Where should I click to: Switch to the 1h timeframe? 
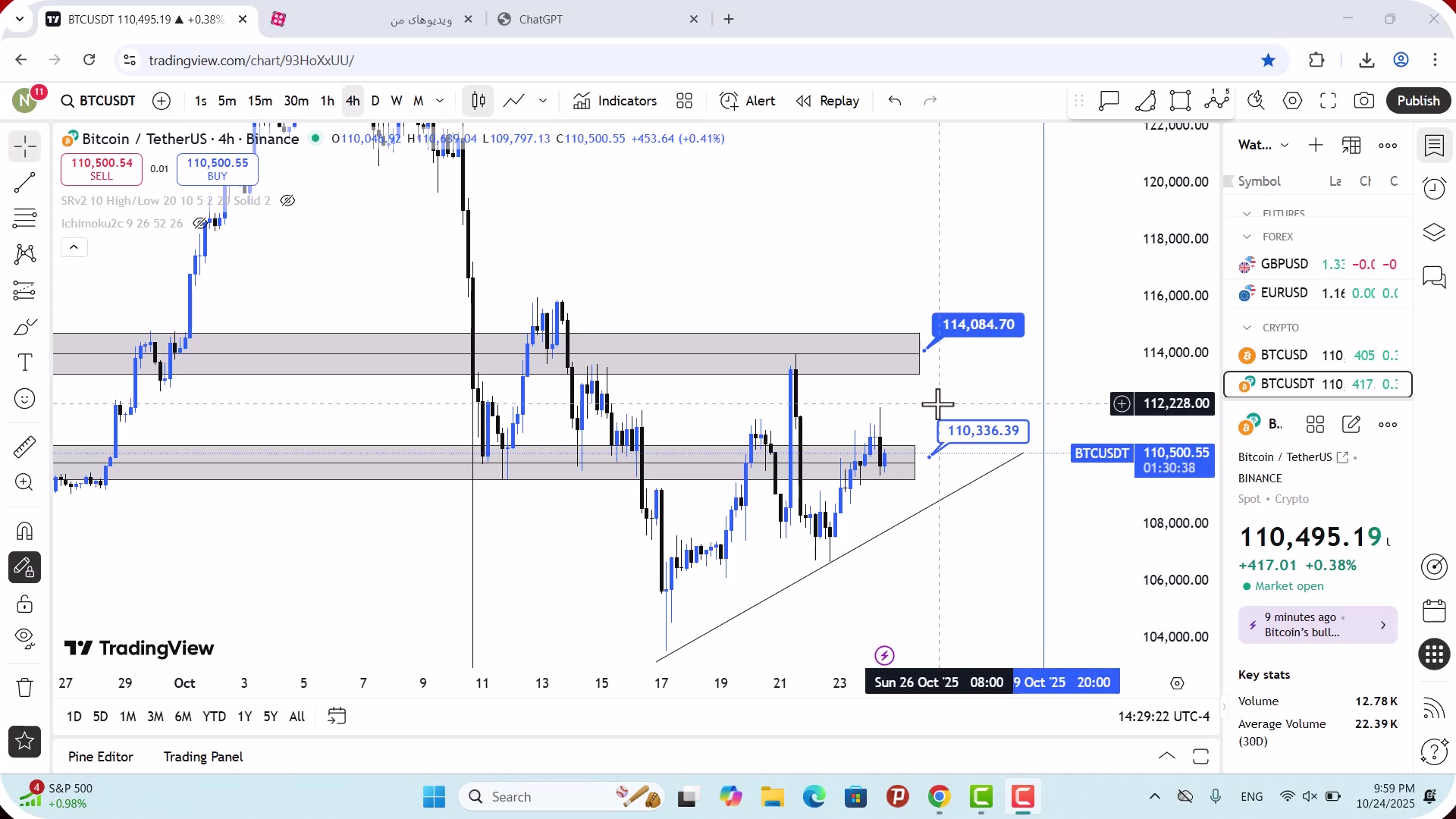coord(327,101)
